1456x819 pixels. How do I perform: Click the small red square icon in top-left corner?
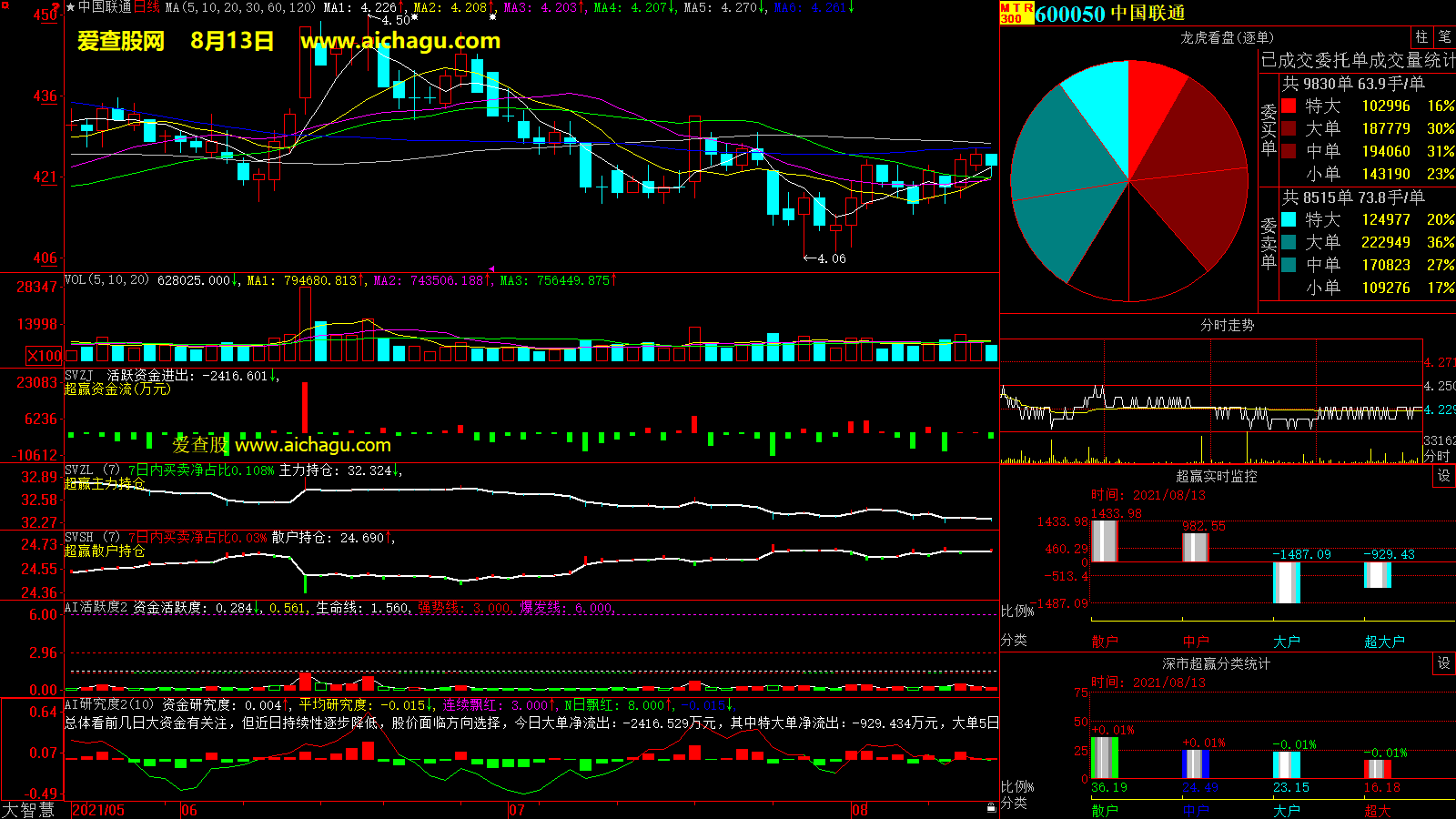point(4,5)
